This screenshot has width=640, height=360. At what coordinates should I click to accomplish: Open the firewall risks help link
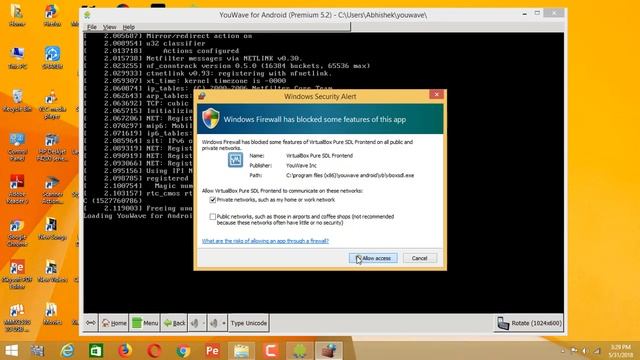click(265, 241)
